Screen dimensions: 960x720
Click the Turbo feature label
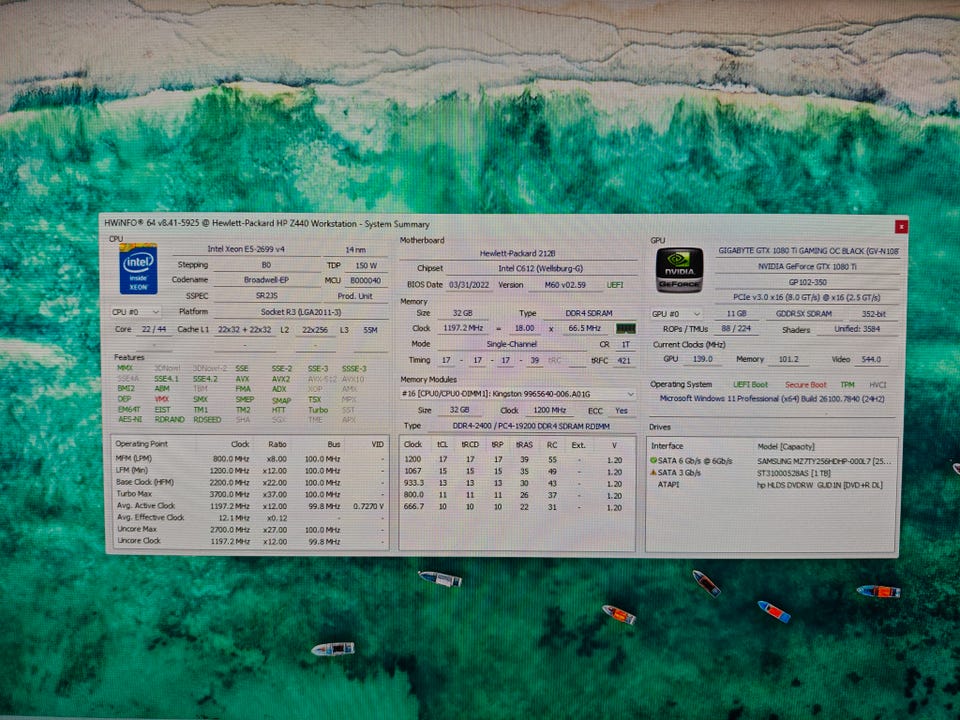(318, 410)
